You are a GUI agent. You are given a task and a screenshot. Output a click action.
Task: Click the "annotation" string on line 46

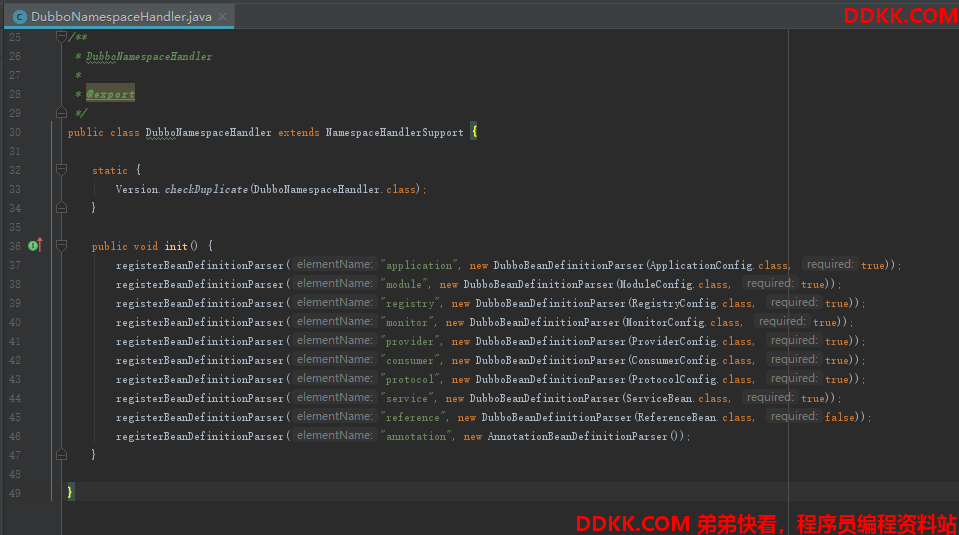tap(416, 435)
